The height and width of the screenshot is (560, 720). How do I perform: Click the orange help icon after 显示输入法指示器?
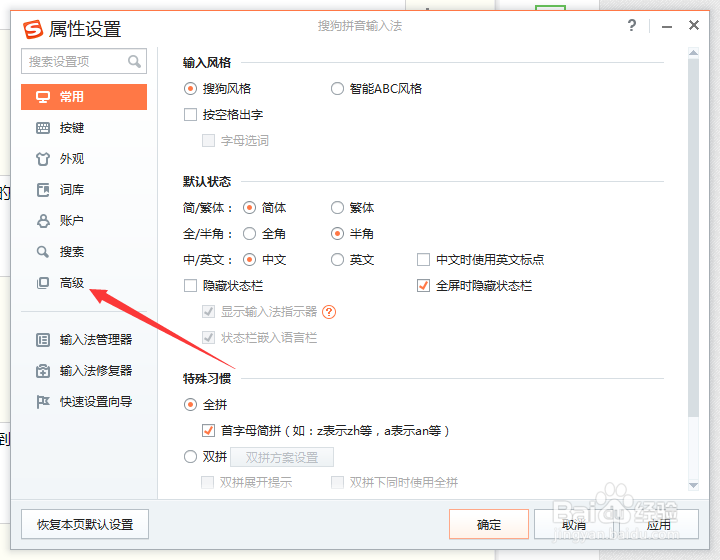[x=329, y=312]
